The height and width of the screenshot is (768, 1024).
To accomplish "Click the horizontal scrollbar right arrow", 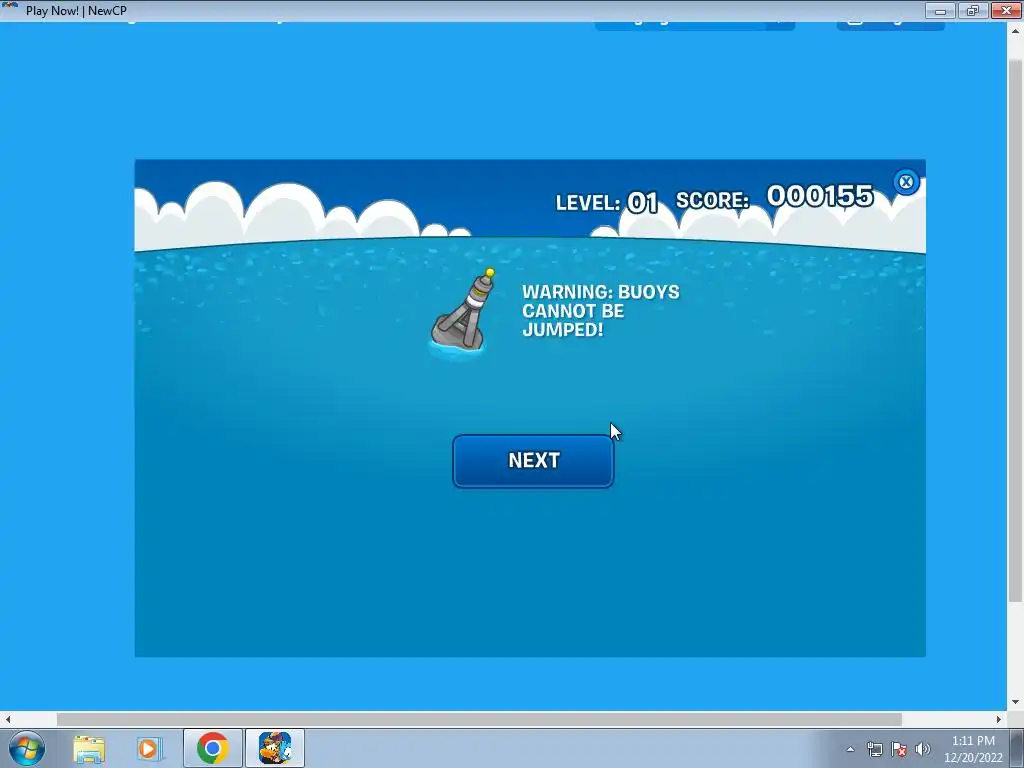I will click(x=999, y=719).
